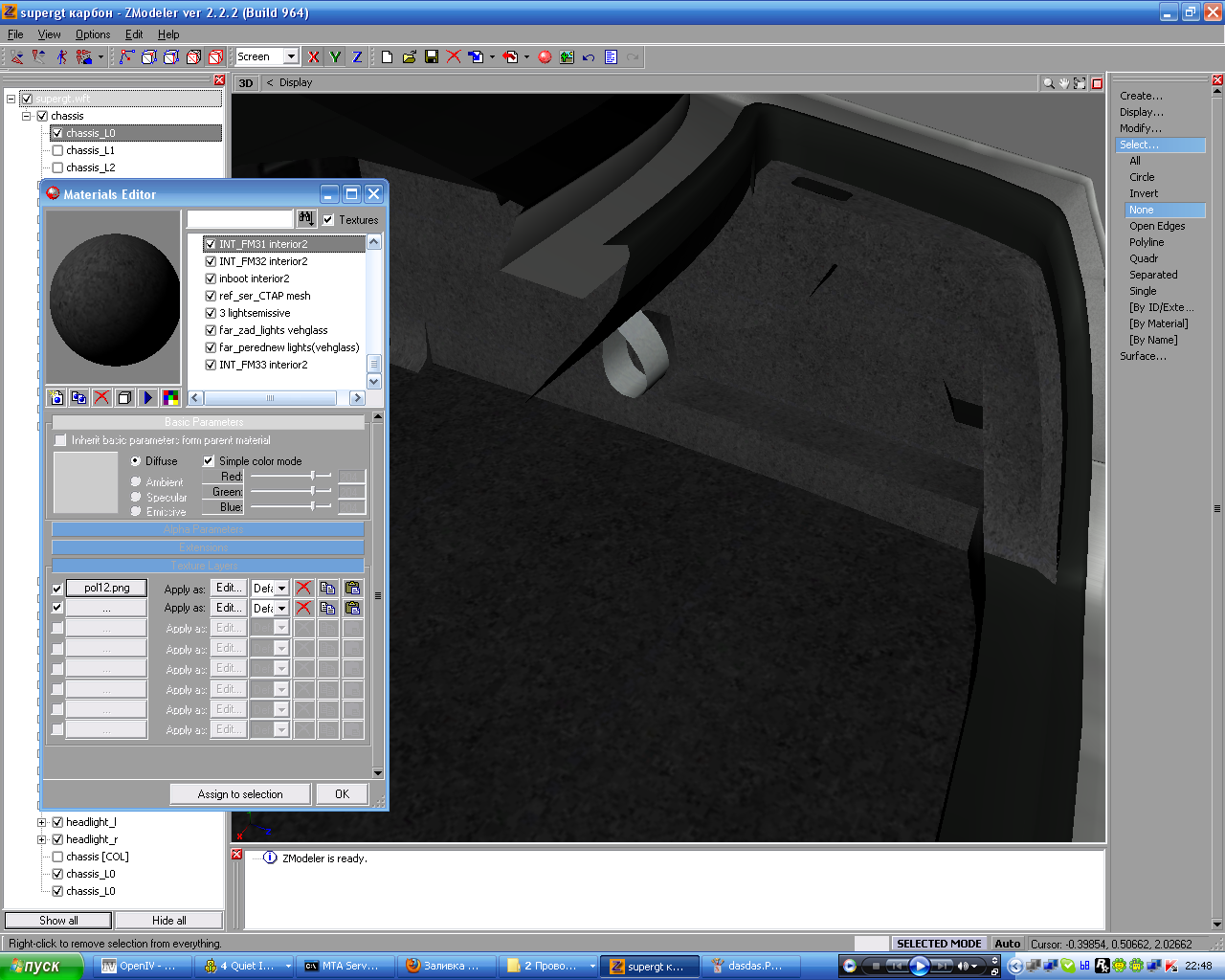Add new material in Materials Editor
1225x980 pixels.
[56, 398]
